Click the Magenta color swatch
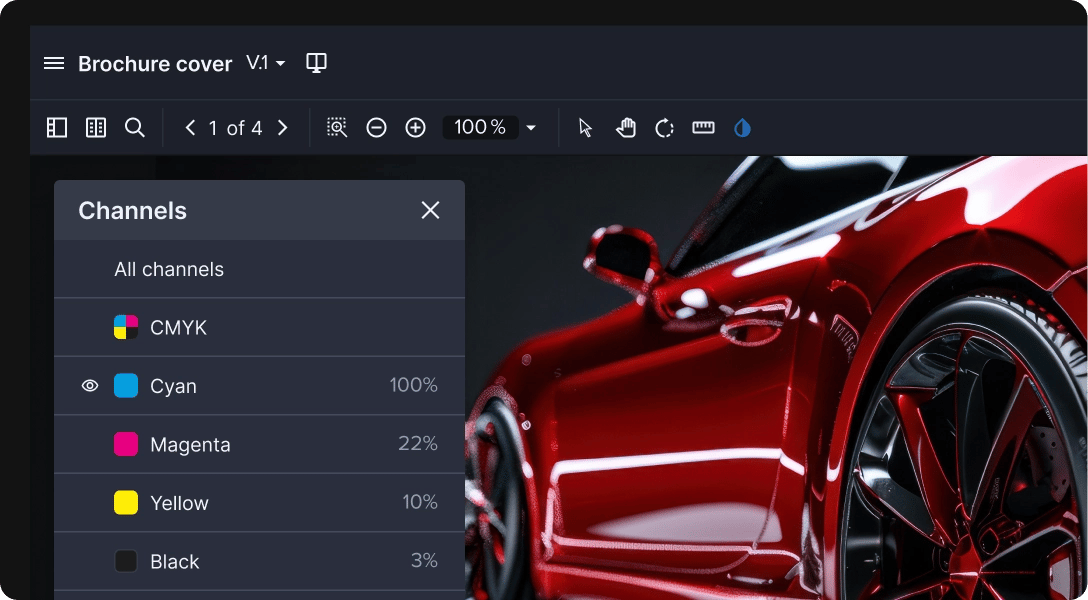1088x600 pixels. (x=126, y=445)
